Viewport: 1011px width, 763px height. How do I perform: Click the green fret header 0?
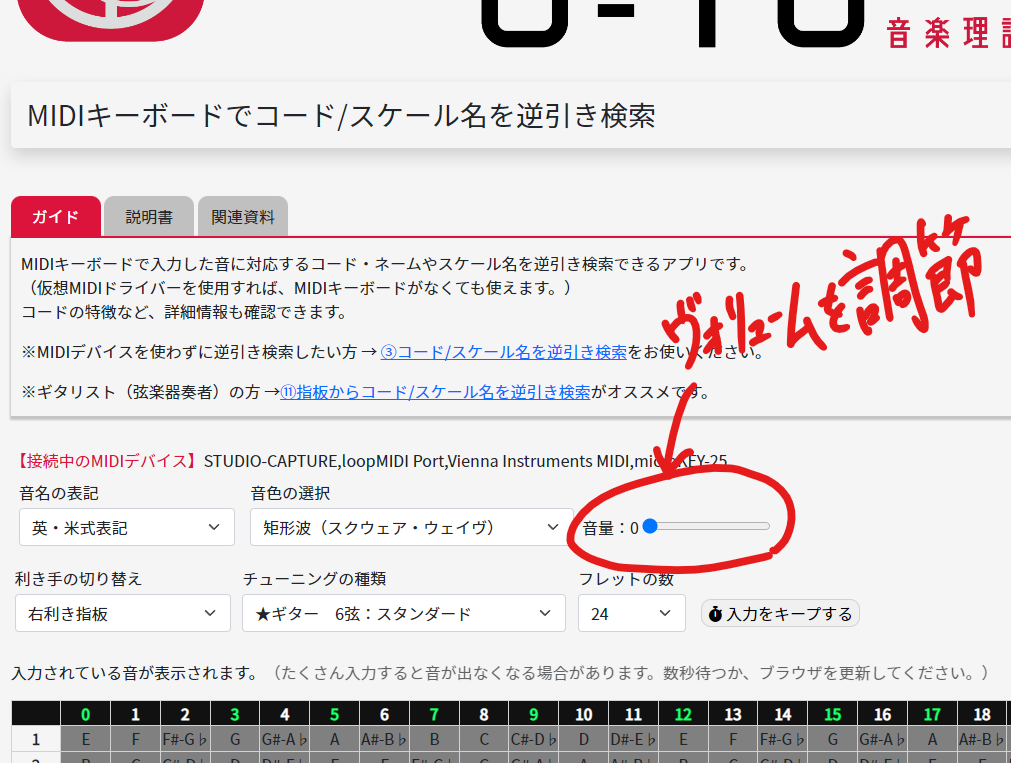pos(85,713)
